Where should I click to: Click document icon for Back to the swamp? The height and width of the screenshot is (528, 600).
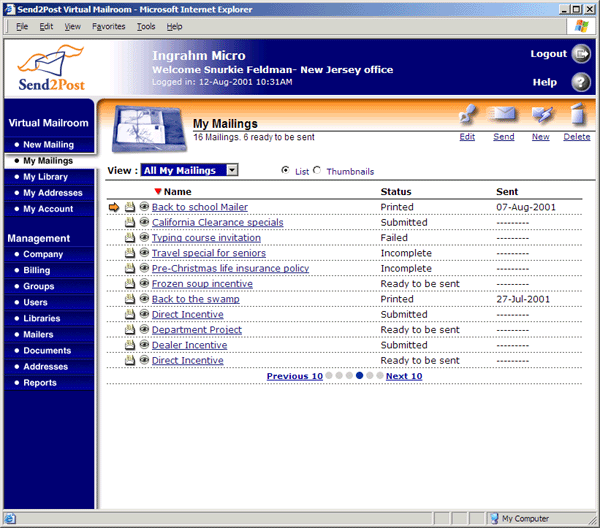pyautogui.click(x=130, y=299)
